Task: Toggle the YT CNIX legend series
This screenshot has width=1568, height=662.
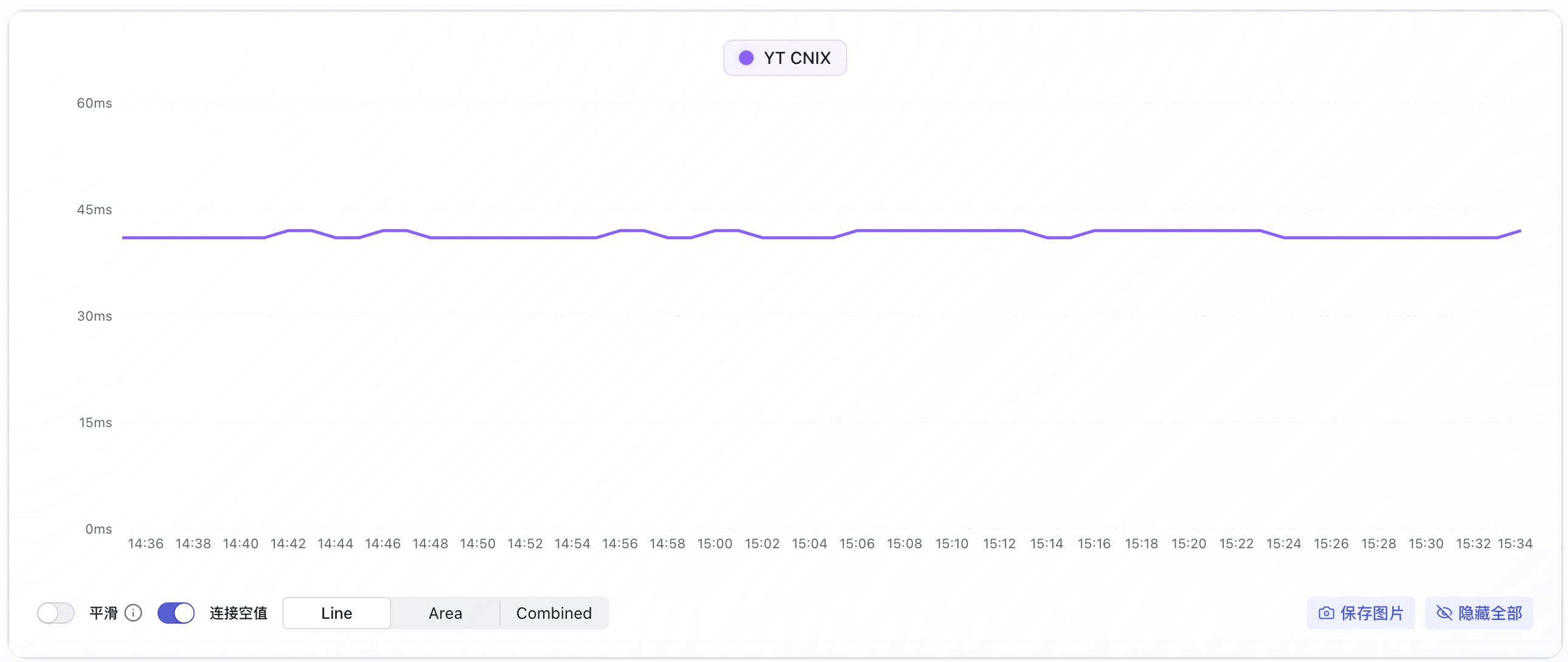Action: point(785,58)
